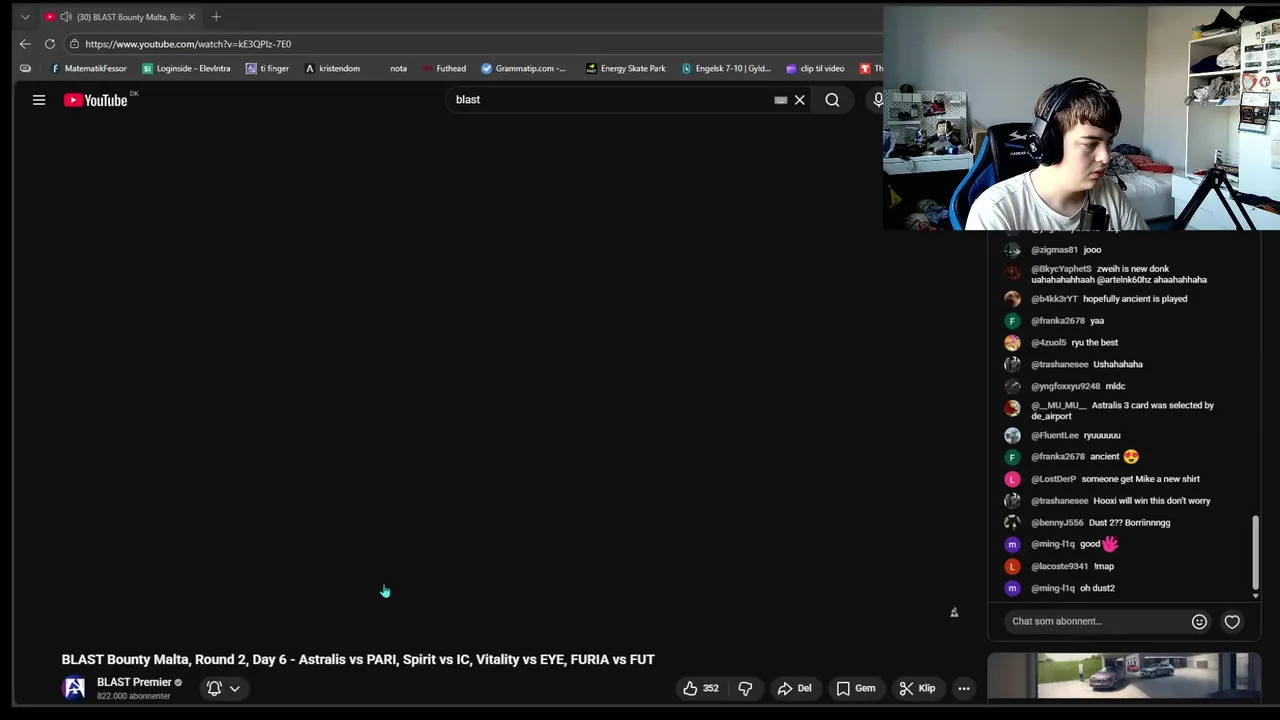Share the video via Del button

click(x=794, y=688)
